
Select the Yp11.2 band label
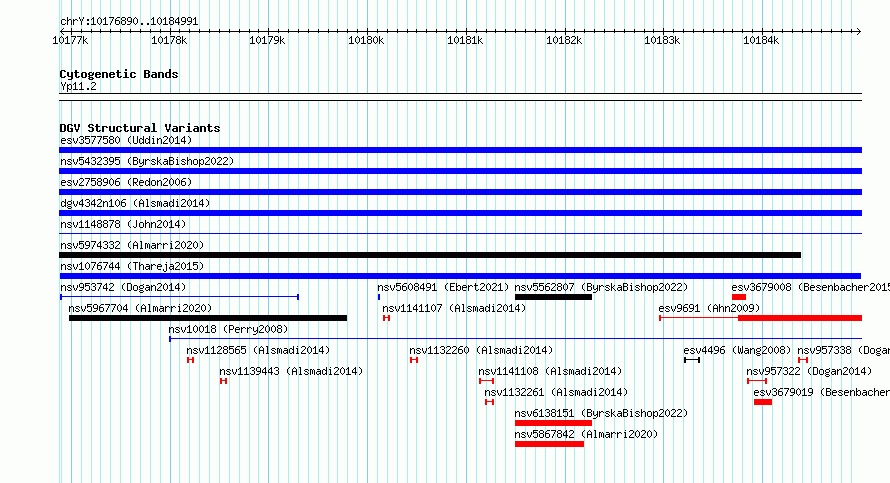tap(78, 86)
